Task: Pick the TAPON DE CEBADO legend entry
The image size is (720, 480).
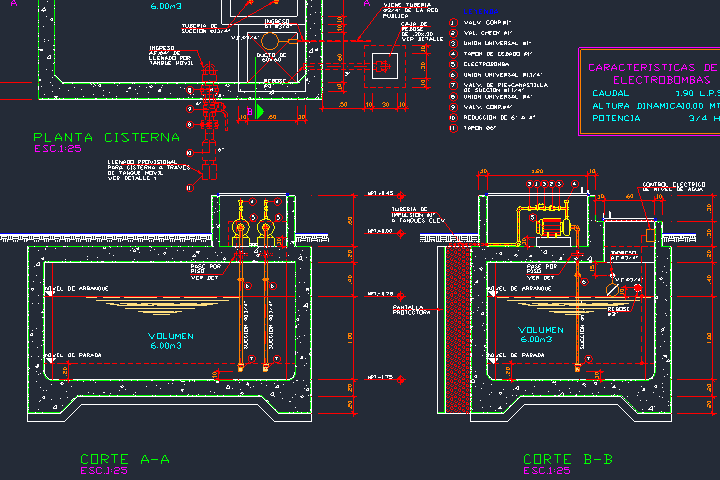Action: pyautogui.click(x=498, y=54)
